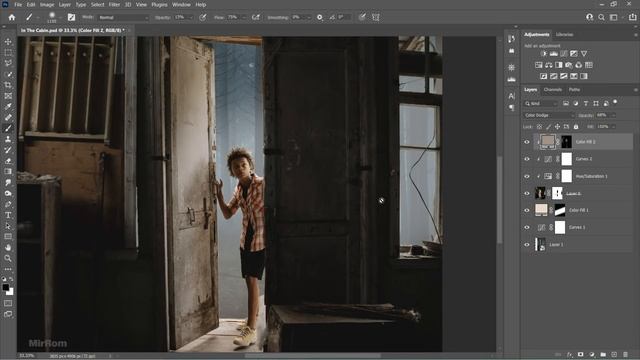Filter layers by type layers
The height and width of the screenshot is (360, 640).
586,104
